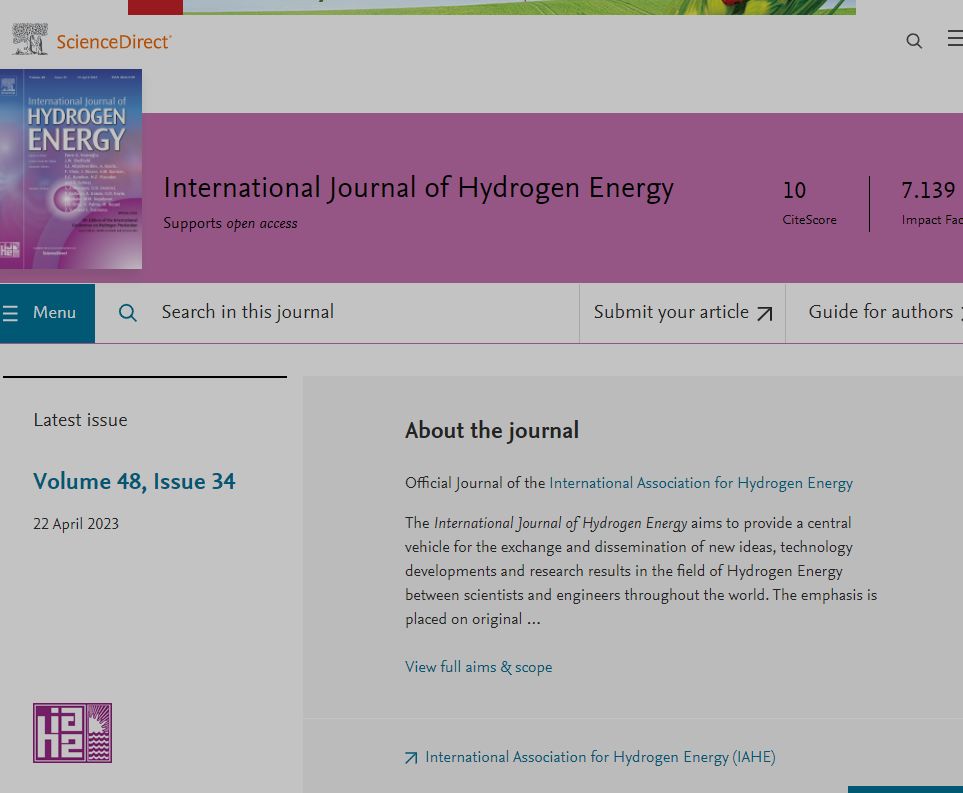Image resolution: width=963 pixels, height=793 pixels.
Task: Click the Impact Factor 7.139 metric
Action: [x=929, y=190]
